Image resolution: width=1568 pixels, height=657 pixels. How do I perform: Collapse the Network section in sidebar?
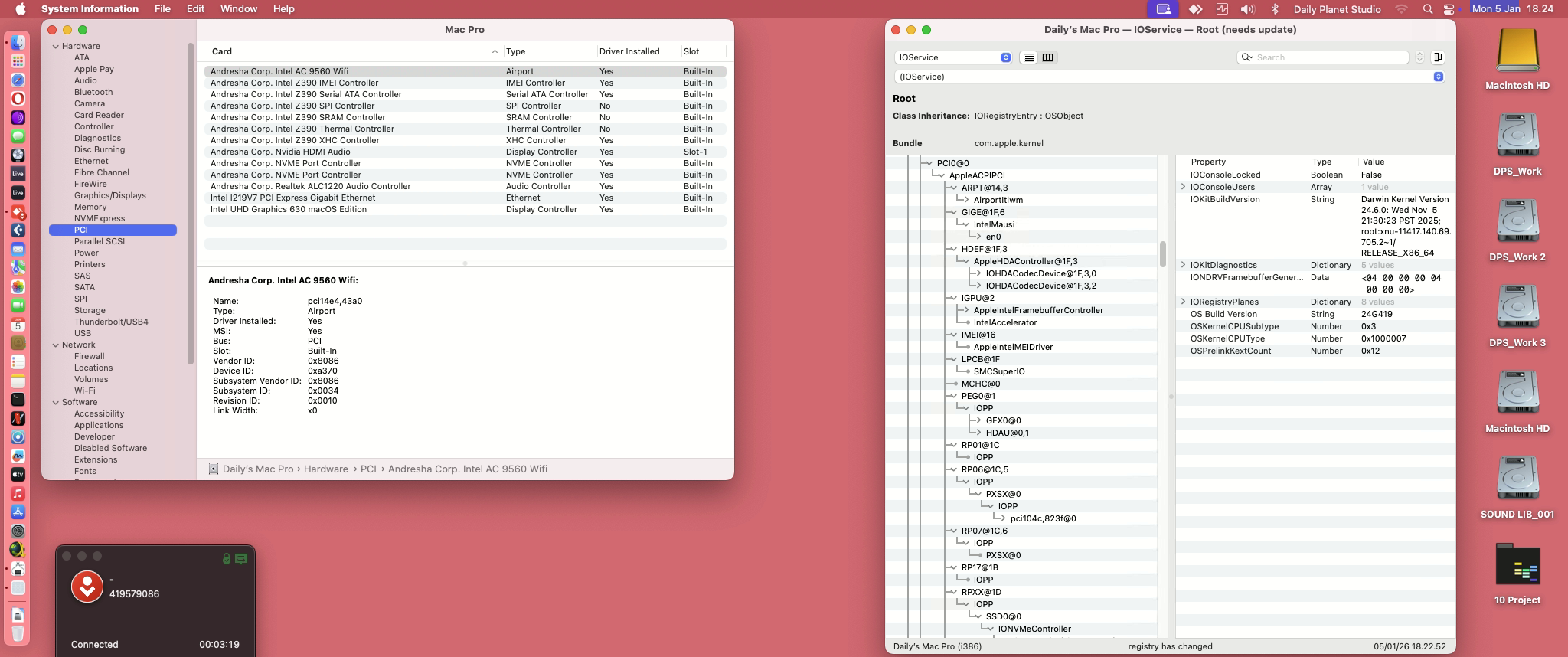pyautogui.click(x=56, y=345)
